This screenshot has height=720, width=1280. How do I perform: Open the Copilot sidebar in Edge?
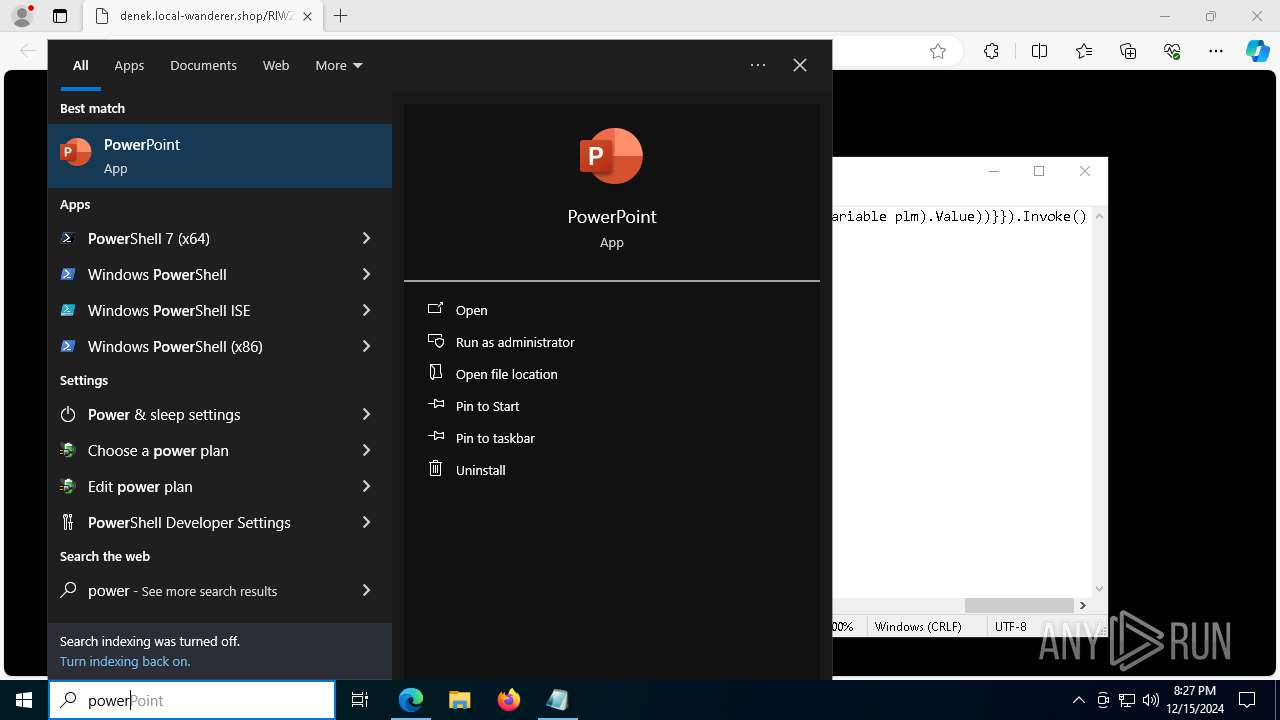tap(1258, 51)
